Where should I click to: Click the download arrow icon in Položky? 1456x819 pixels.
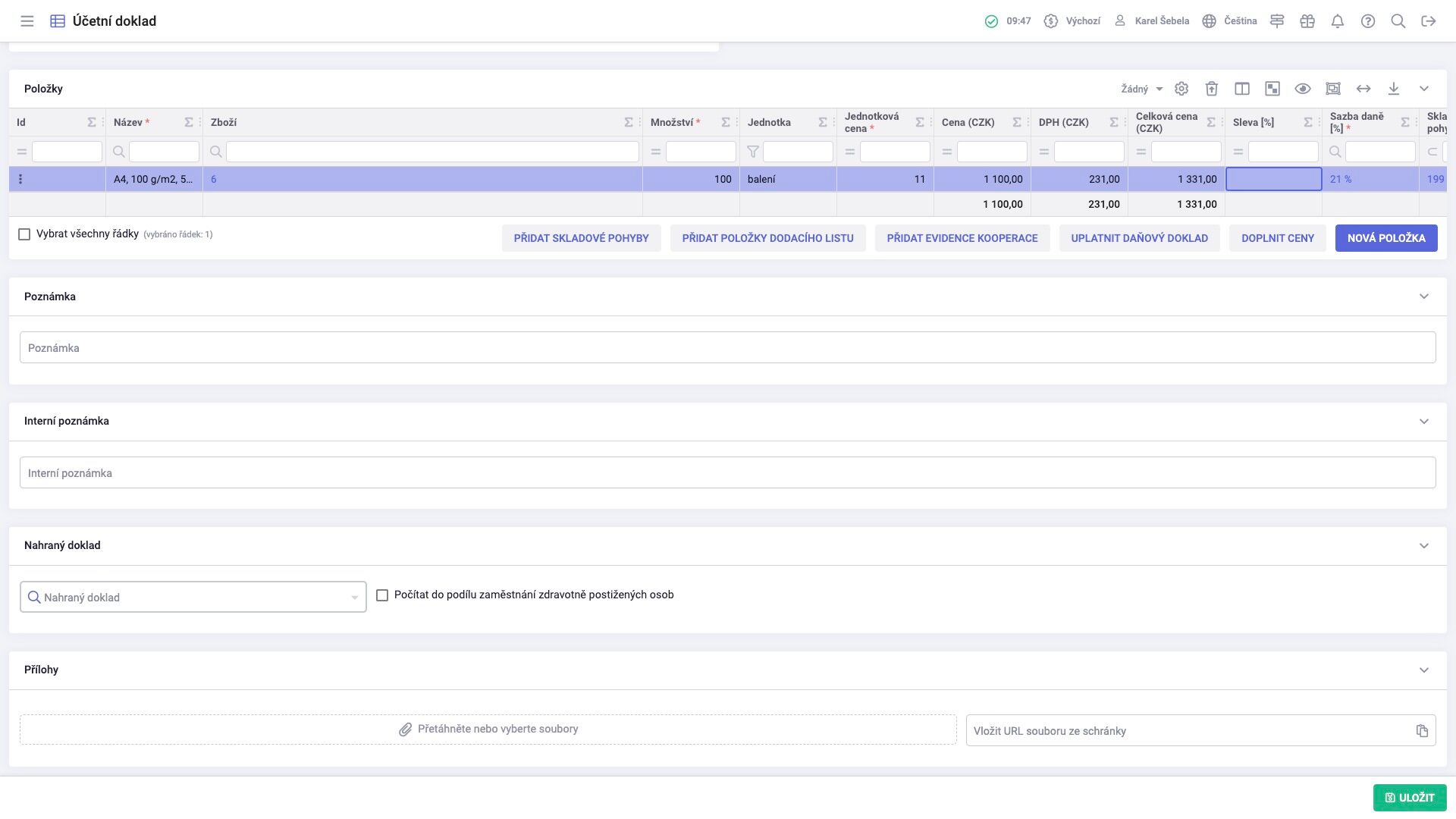[1393, 89]
